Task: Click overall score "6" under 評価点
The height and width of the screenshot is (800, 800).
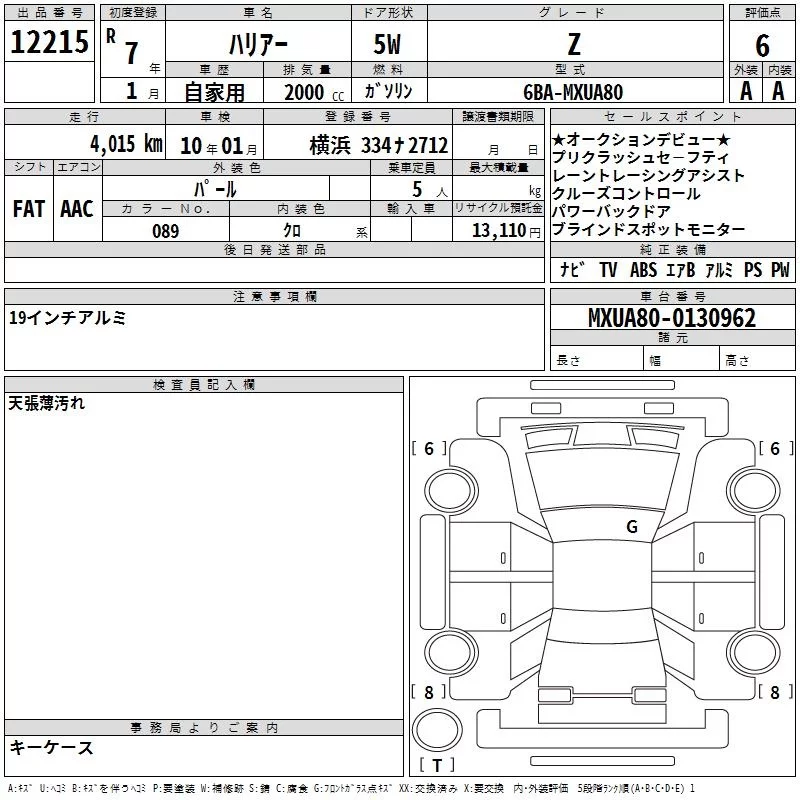Action: [x=762, y=45]
